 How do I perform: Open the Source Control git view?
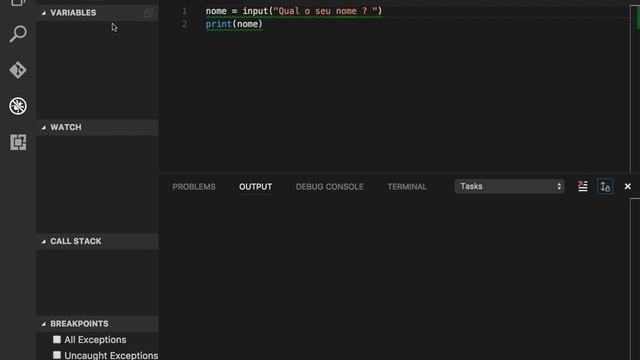pos(18,70)
